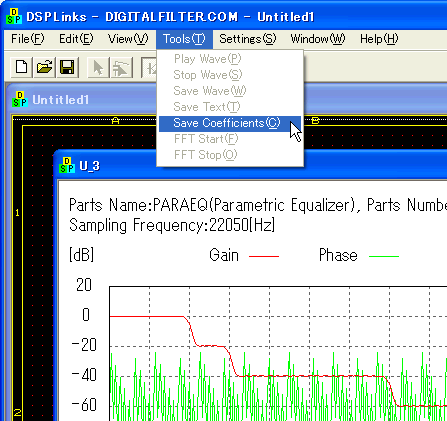447x421 pixels.
Task: Click the Open folder toolbar icon
Action: point(44,67)
